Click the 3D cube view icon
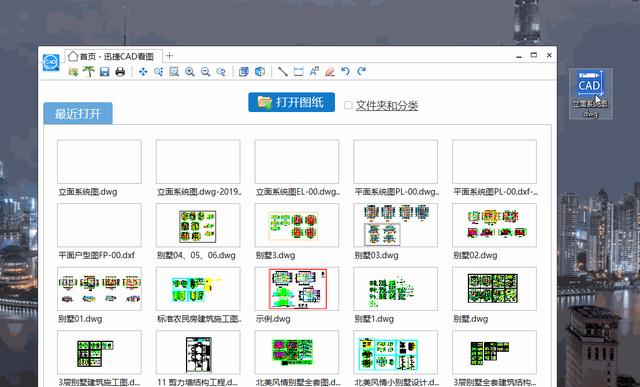This screenshot has height=387, width=640. (260, 72)
